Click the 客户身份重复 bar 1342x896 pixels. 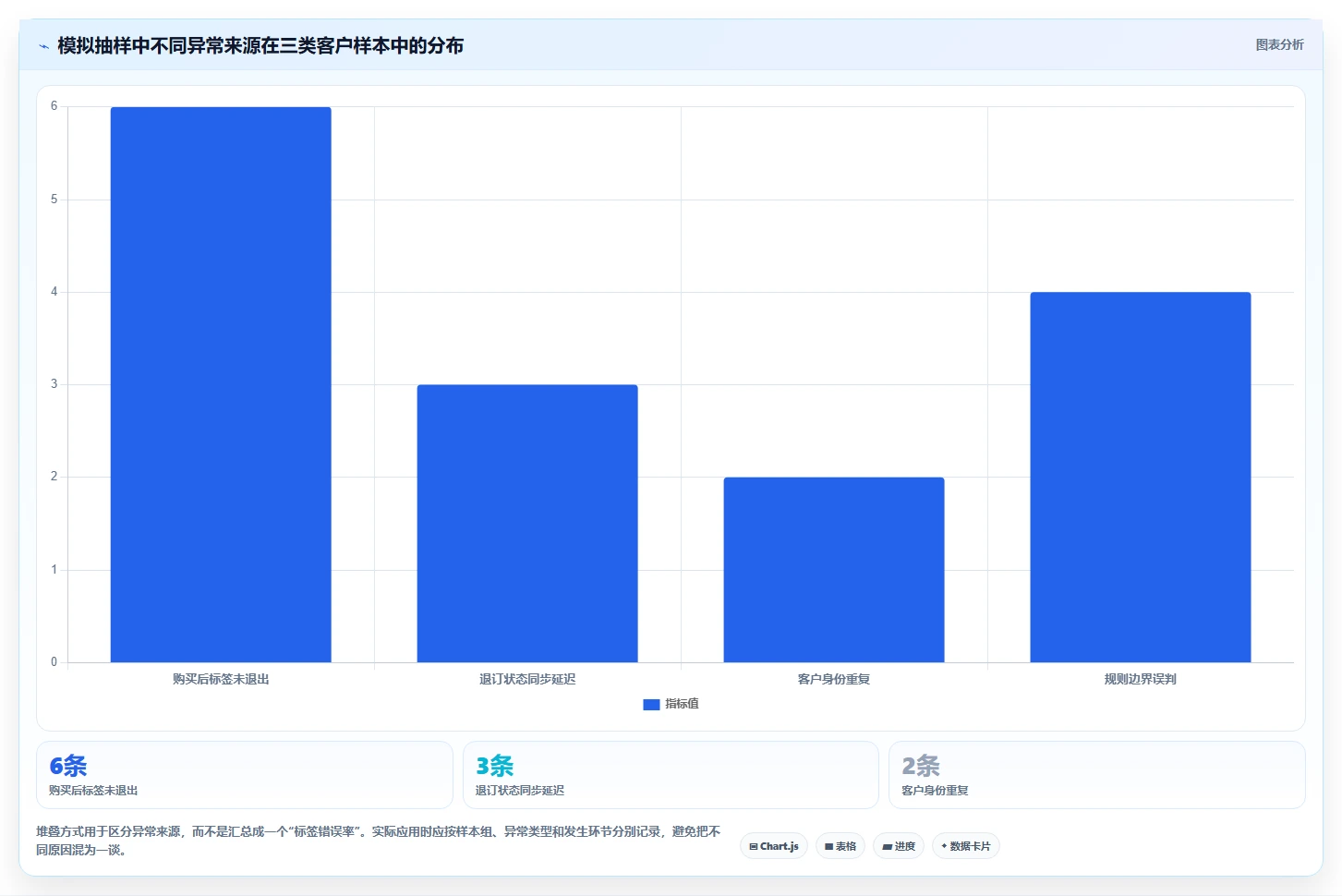pyautogui.click(x=834, y=569)
